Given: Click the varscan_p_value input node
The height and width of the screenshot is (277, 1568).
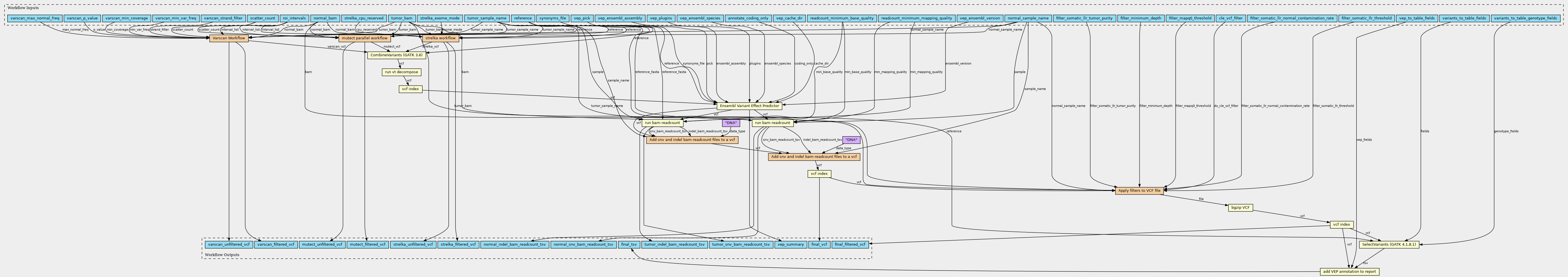Looking at the screenshot, I should [x=82, y=18].
